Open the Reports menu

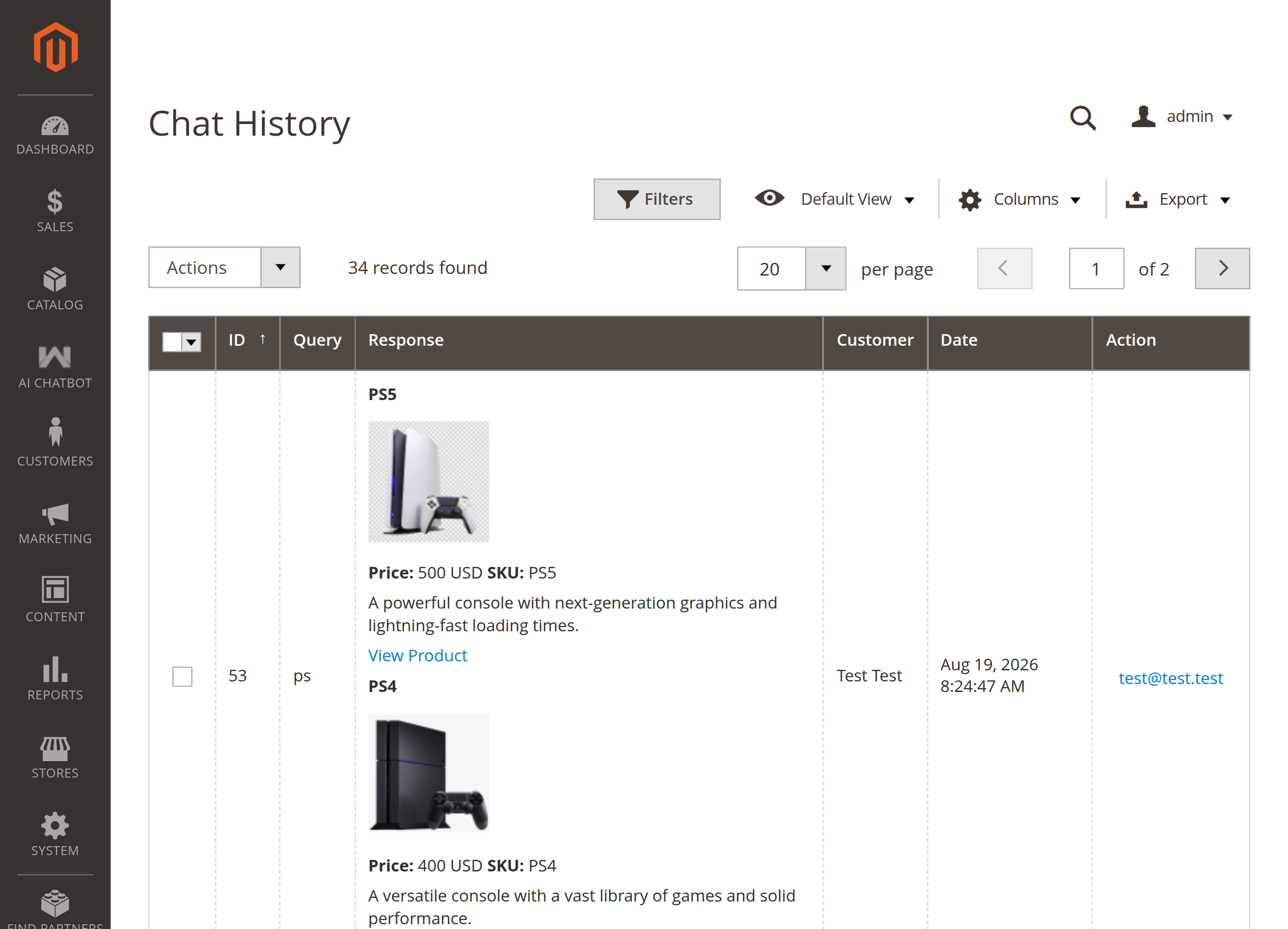55,679
